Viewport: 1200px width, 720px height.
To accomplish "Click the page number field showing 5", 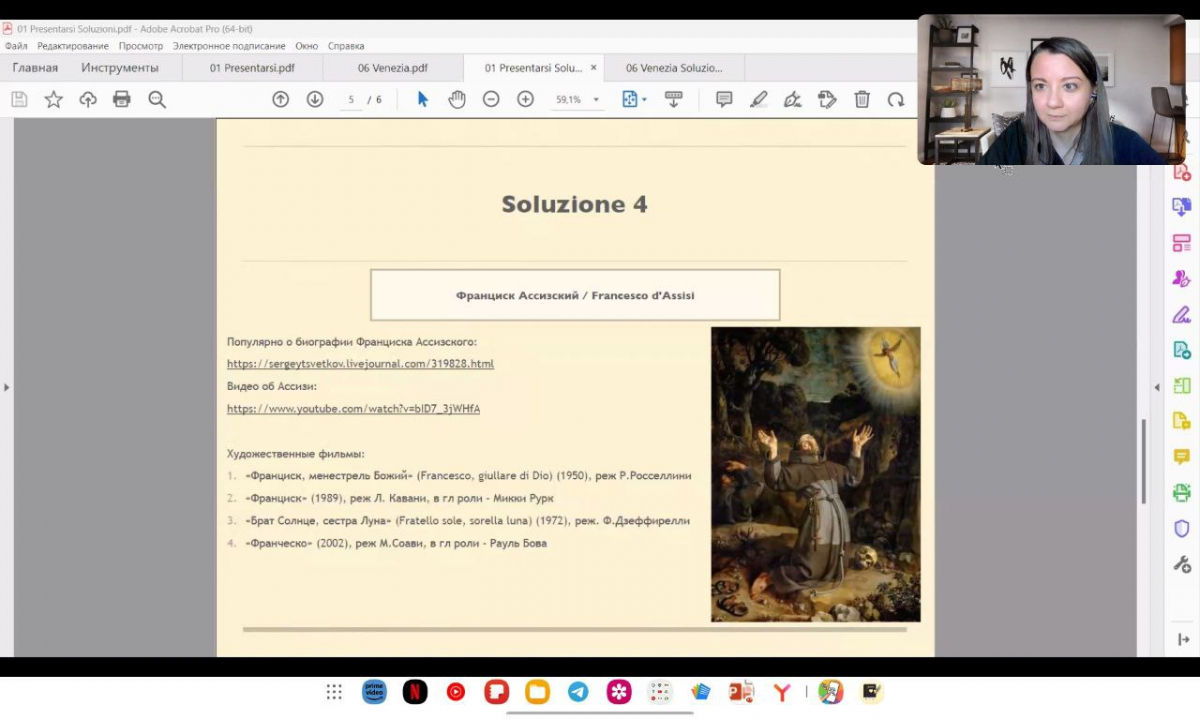I will (351, 100).
